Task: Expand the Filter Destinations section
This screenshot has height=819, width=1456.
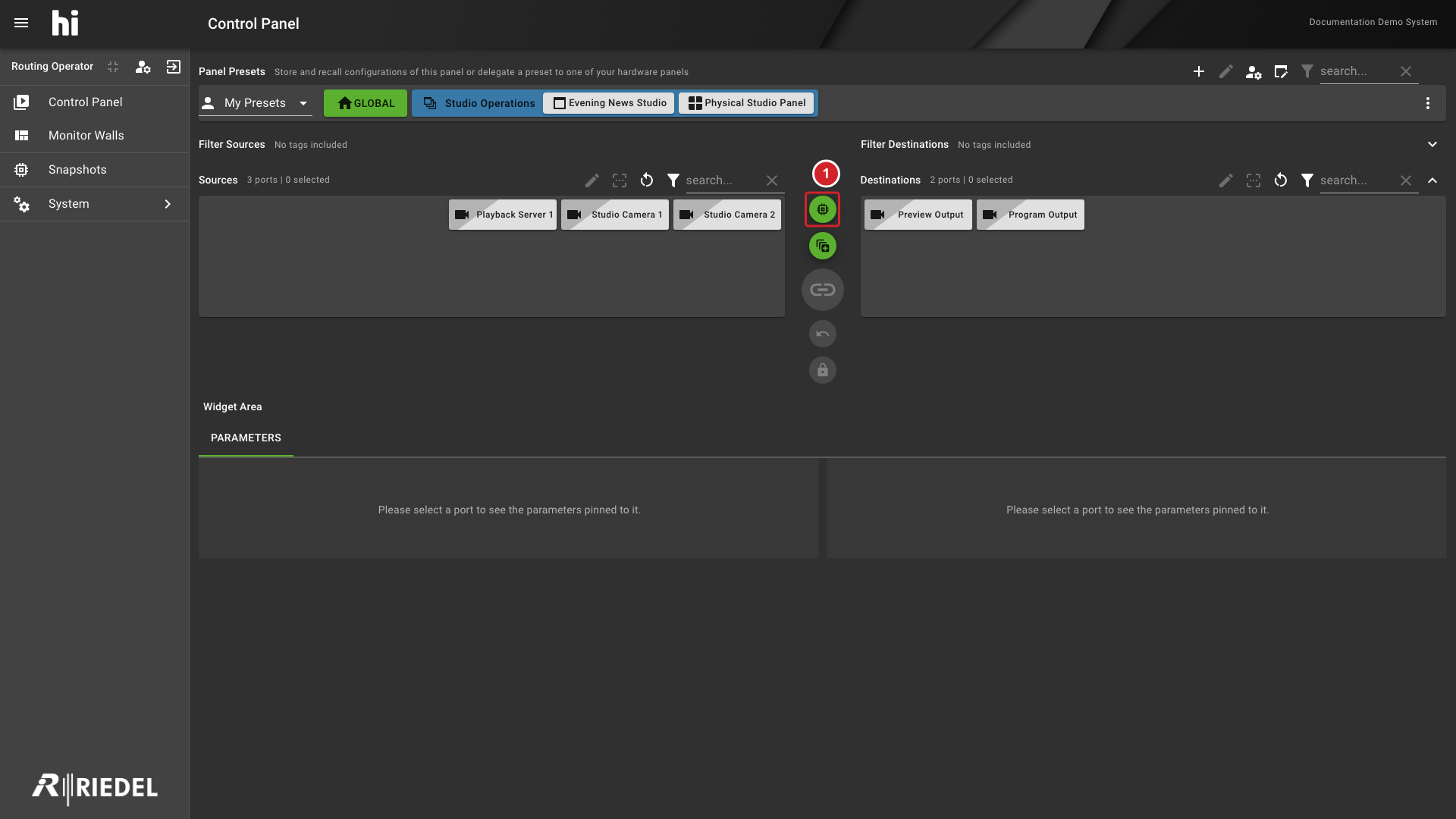Action: click(1432, 144)
